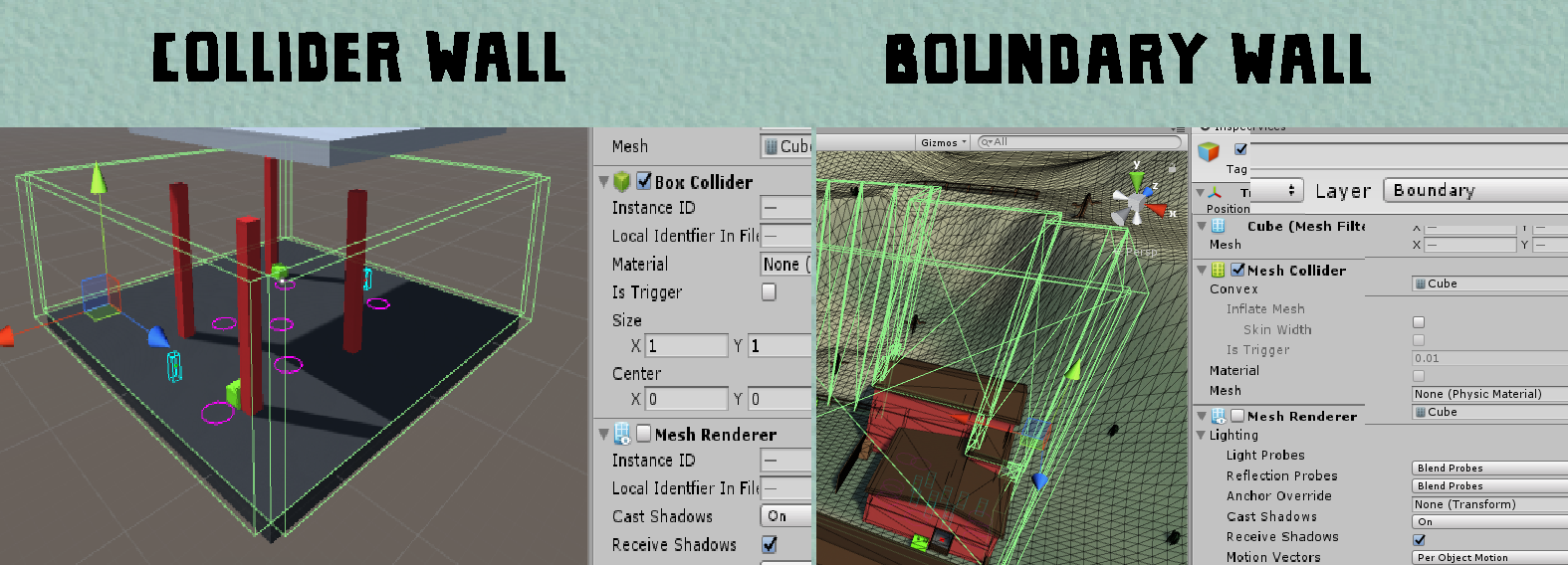Click Mesh Renderer icon in Boundary Wall inspector
Viewport: 1568px width, 565px height.
click(x=1218, y=416)
